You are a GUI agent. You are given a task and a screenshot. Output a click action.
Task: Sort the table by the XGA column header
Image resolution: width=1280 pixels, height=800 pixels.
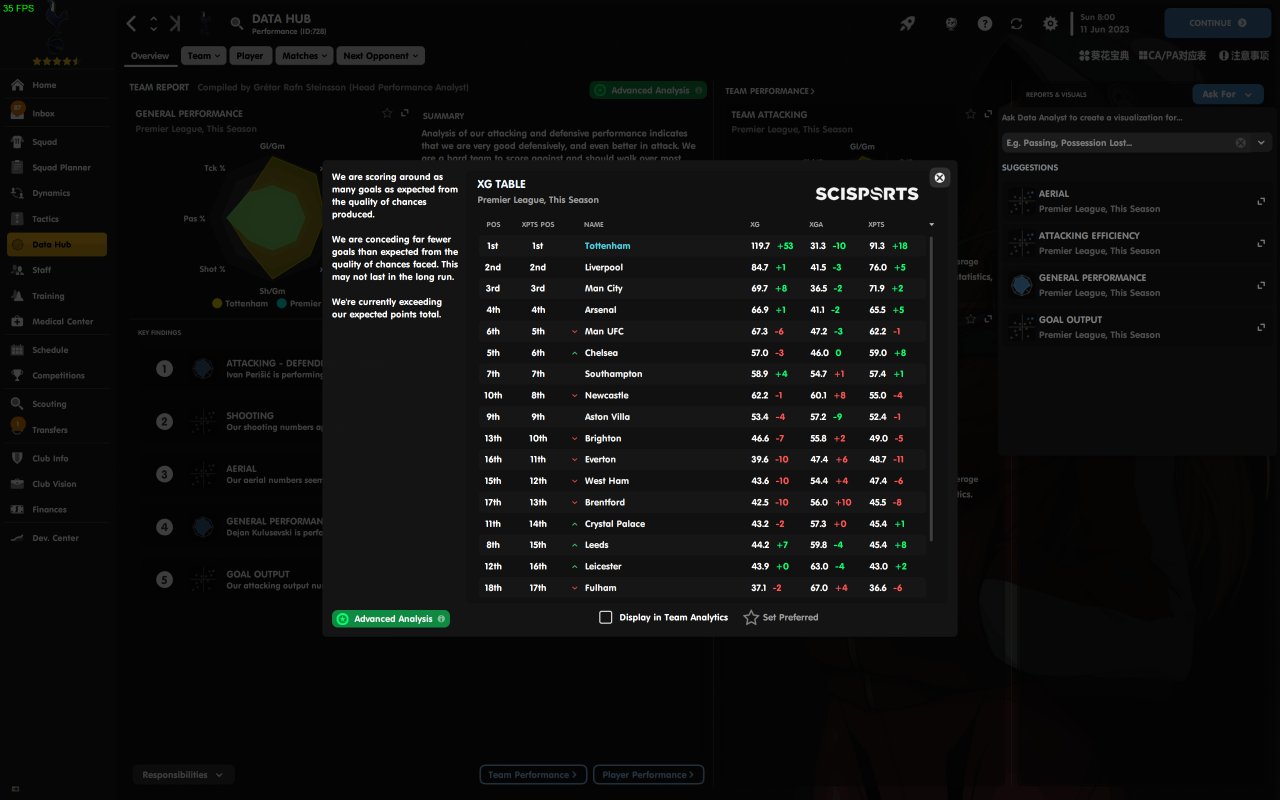pyautogui.click(x=816, y=225)
